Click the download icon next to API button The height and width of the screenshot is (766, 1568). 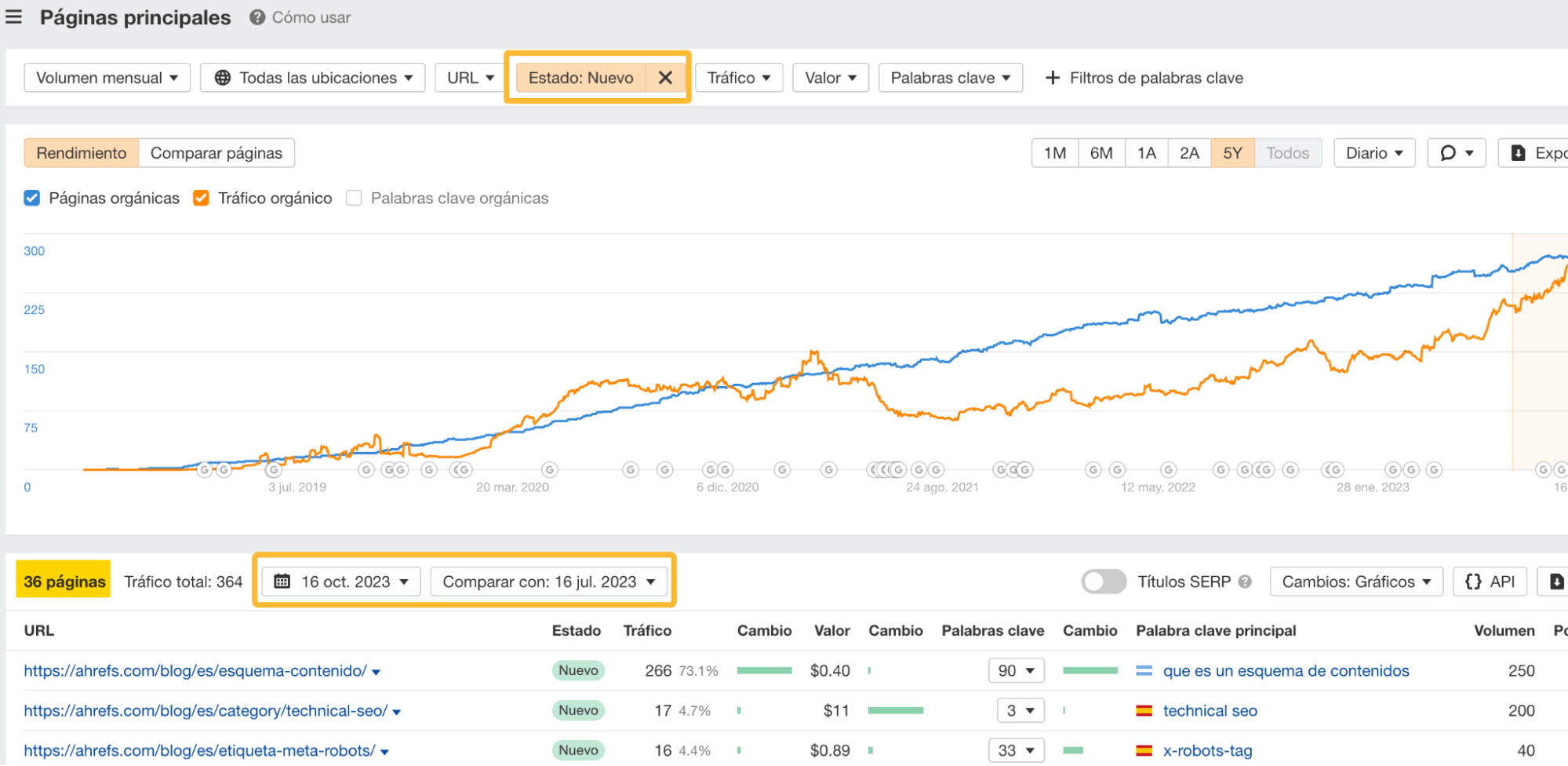[x=1557, y=581]
